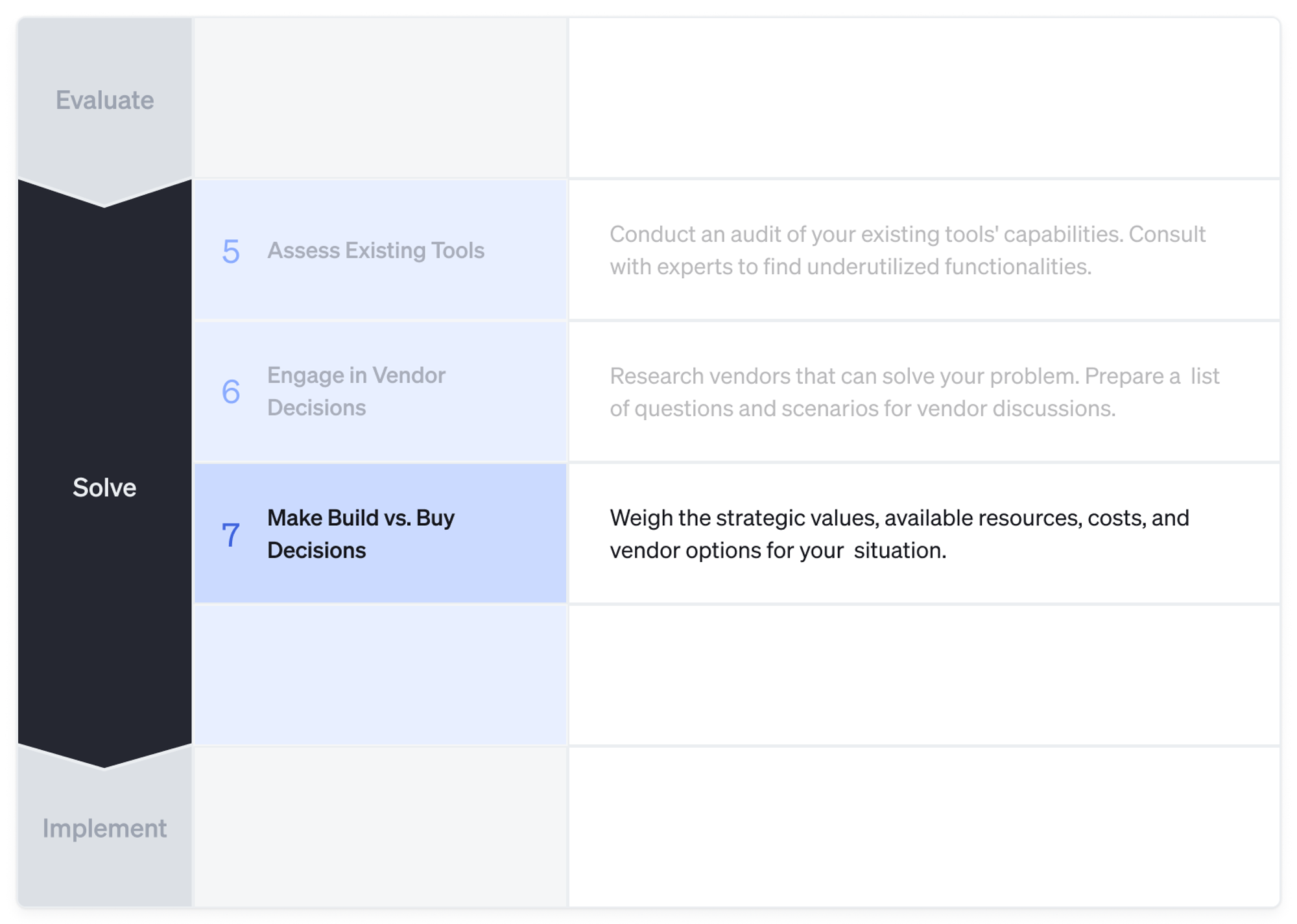This screenshot has height=924, width=1297.
Task: Click the step number 5
Action: click(231, 251)
